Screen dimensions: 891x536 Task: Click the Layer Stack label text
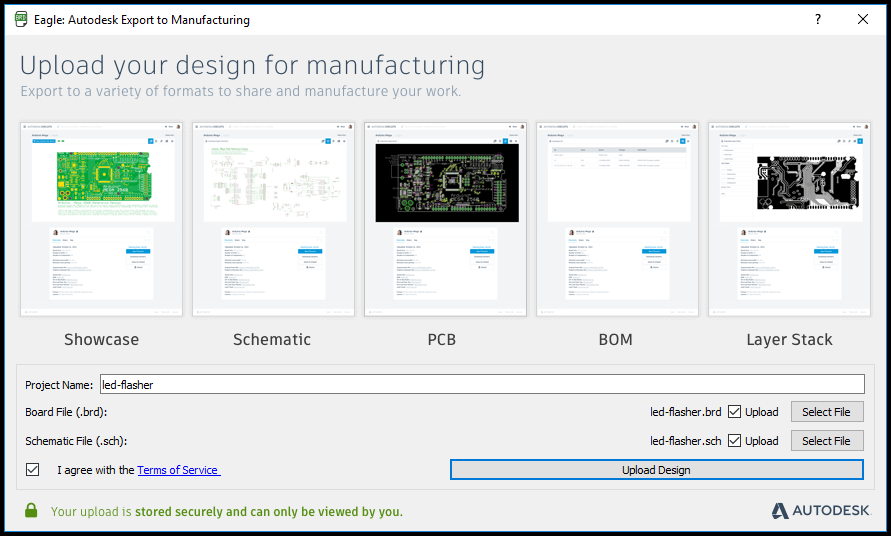coord(789,340)
